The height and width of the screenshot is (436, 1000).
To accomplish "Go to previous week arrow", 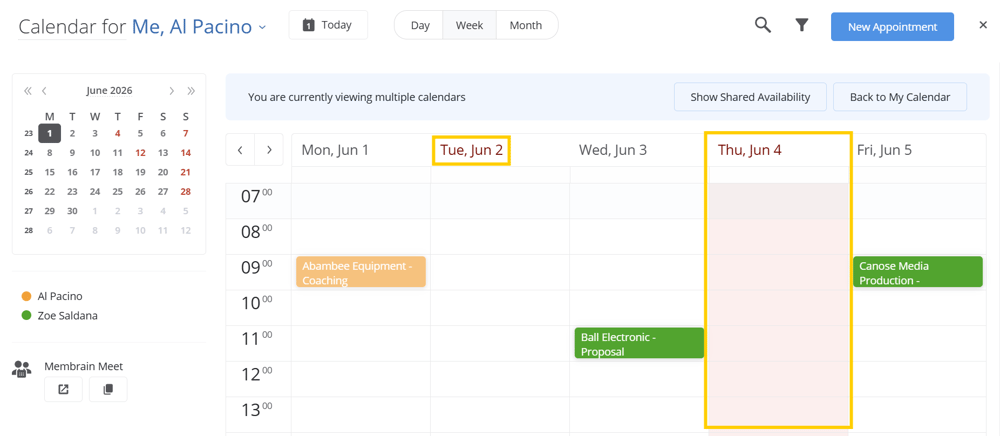I will click(240, 150).
